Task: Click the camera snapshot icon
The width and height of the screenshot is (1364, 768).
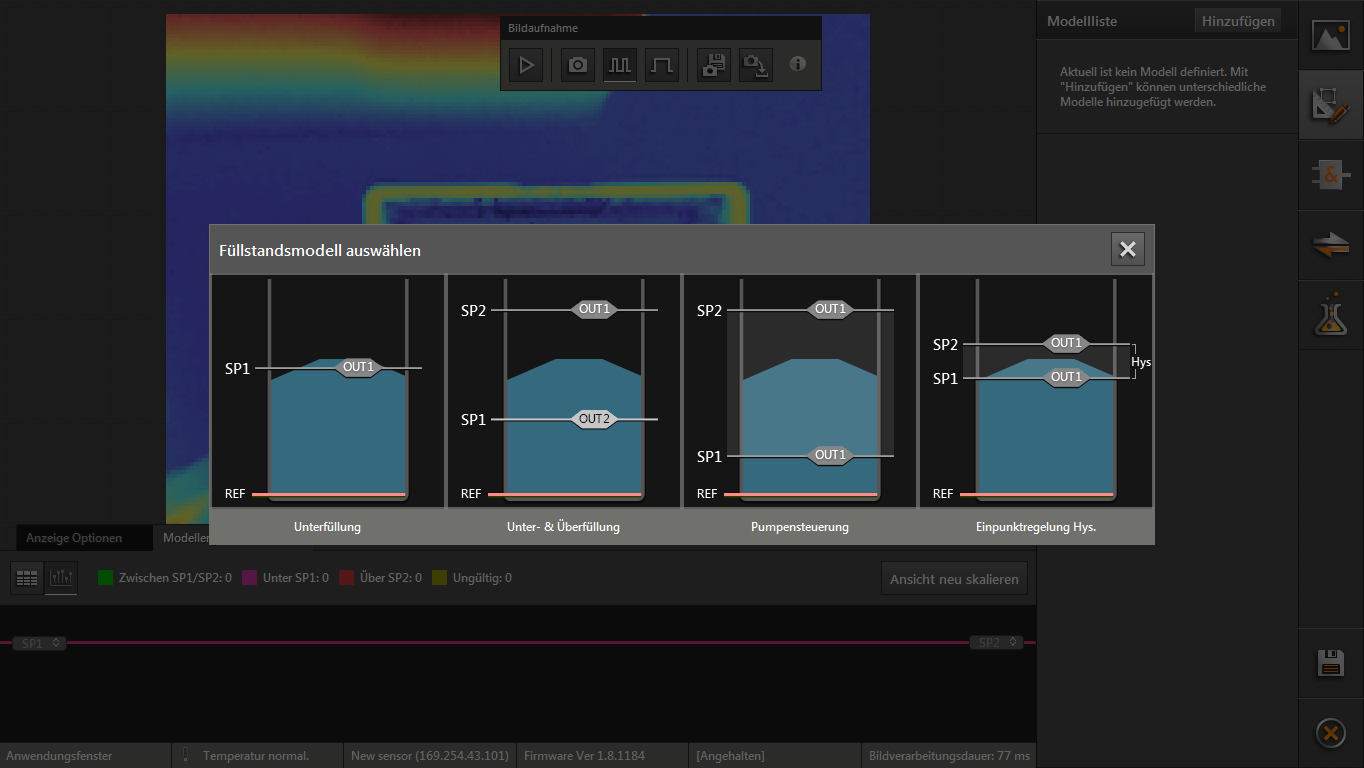Action: point(578,66)
